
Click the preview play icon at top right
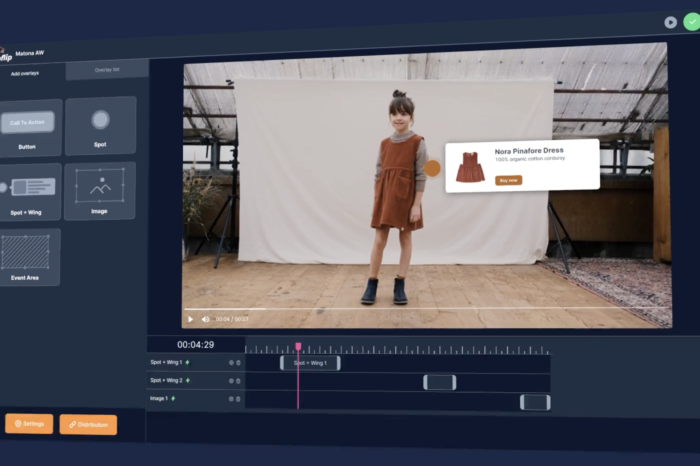pyautogui.click(x=670, y=22)
